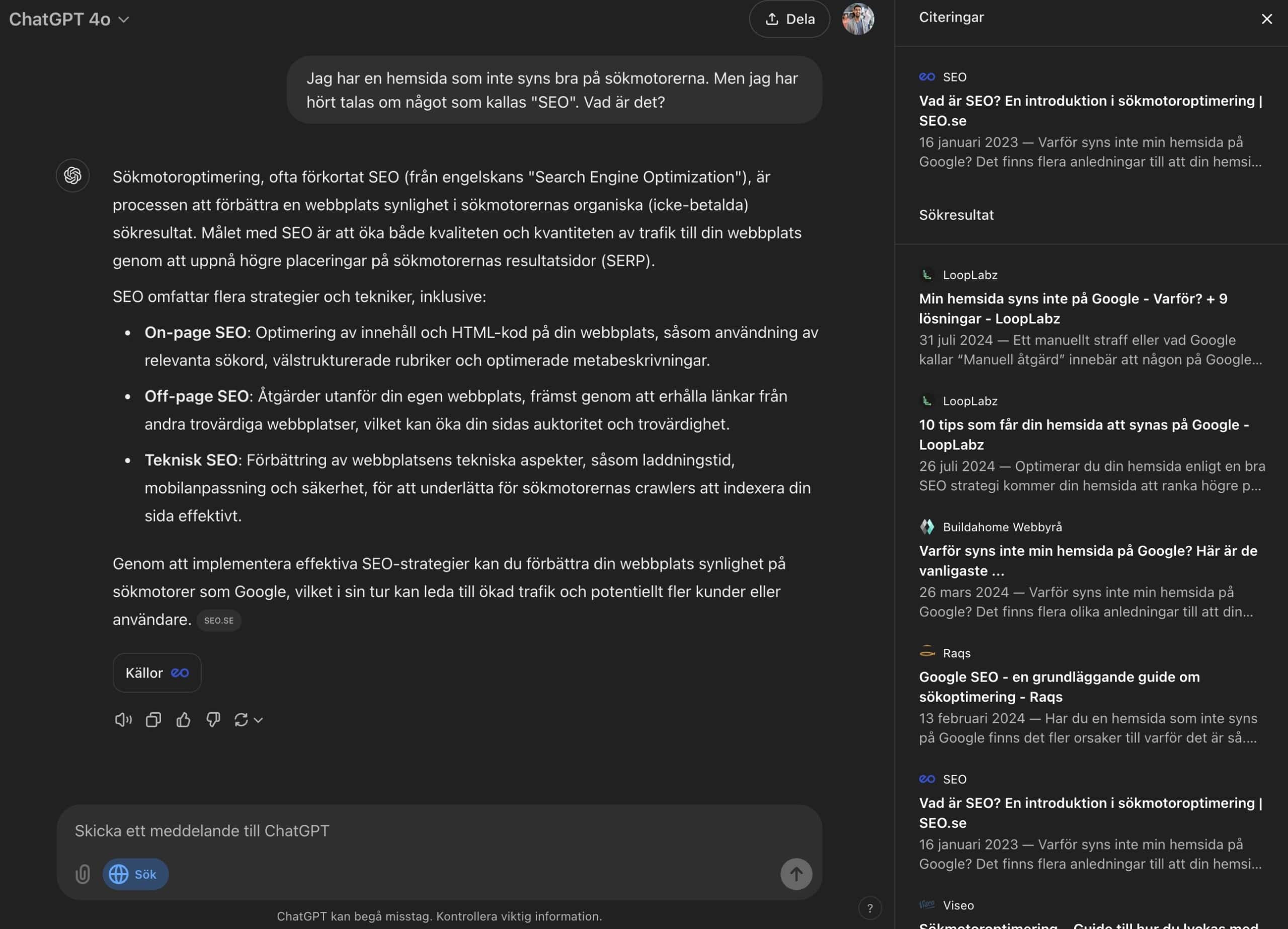This screenshot has height=929, width=1288.
Task: Click the 'Sökresultat' section heading
Action: 956,215
